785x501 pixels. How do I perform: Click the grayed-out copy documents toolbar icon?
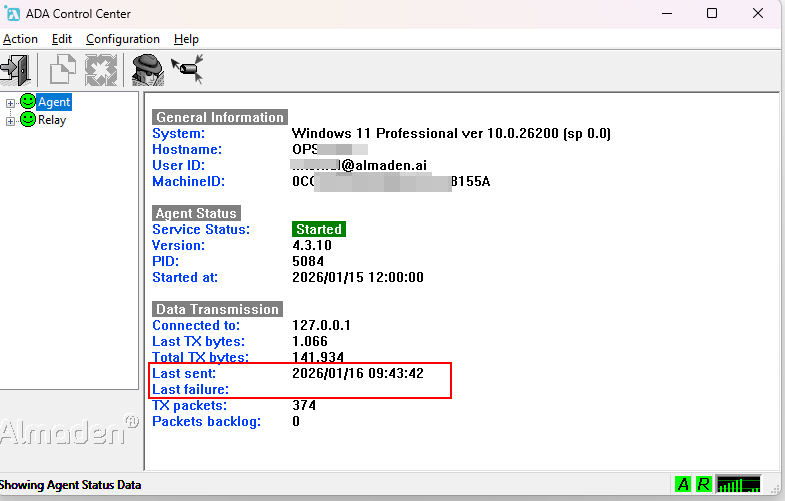[x=63, y=70]
